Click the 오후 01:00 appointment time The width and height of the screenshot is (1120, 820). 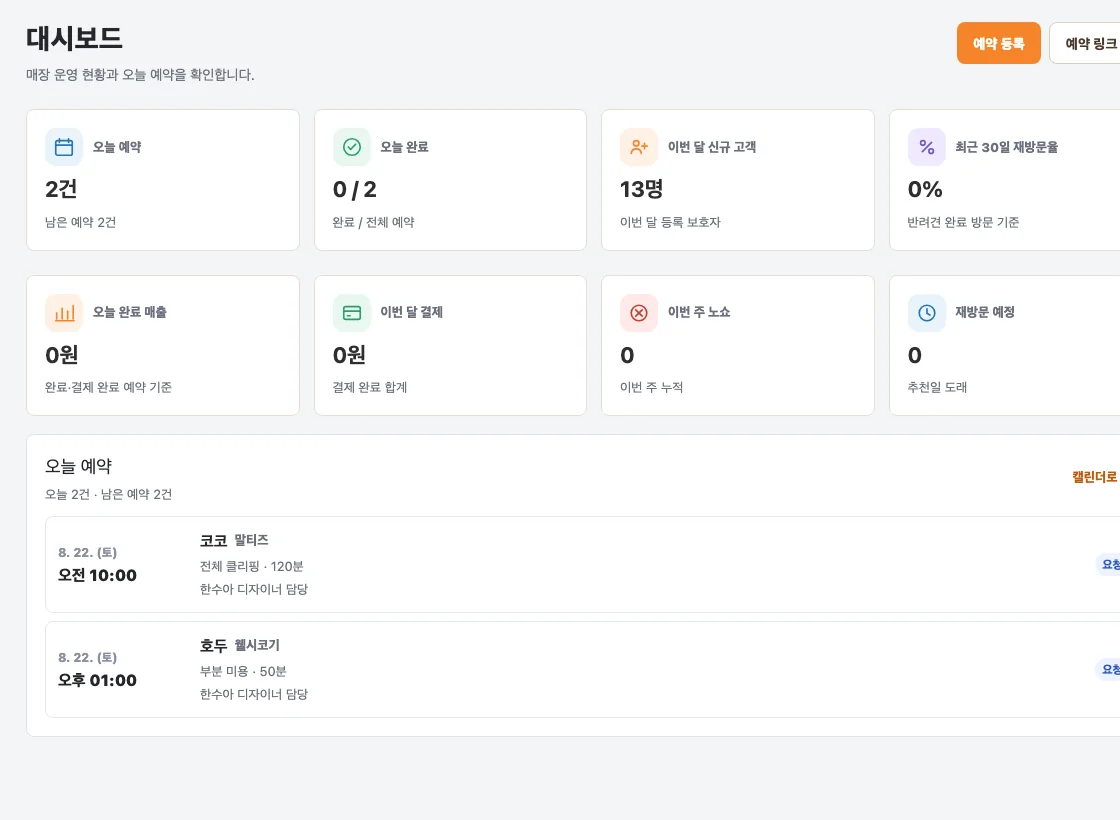(x=97, y=680)
